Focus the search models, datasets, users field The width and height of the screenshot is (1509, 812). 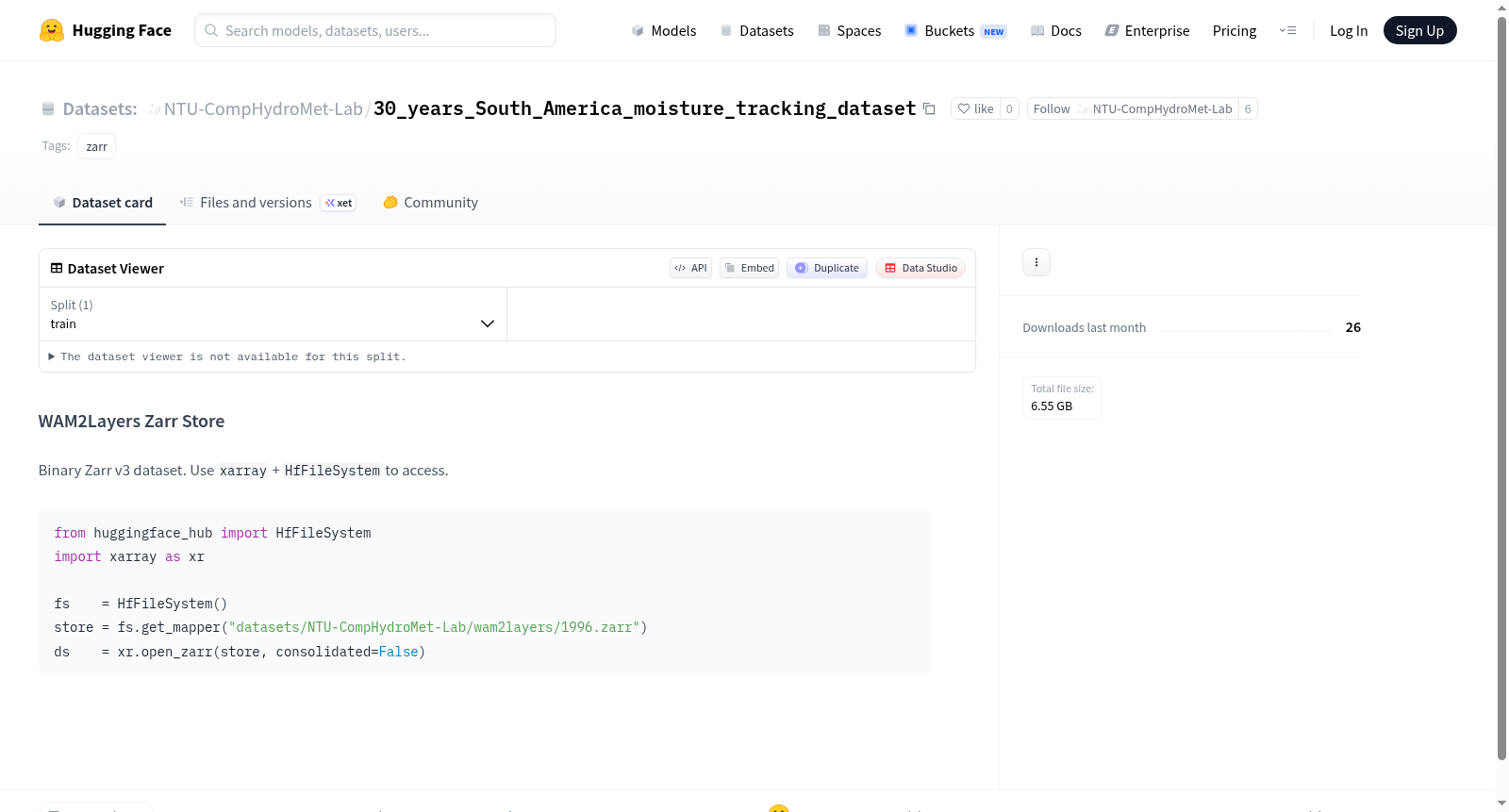click(x=375, y=30)
